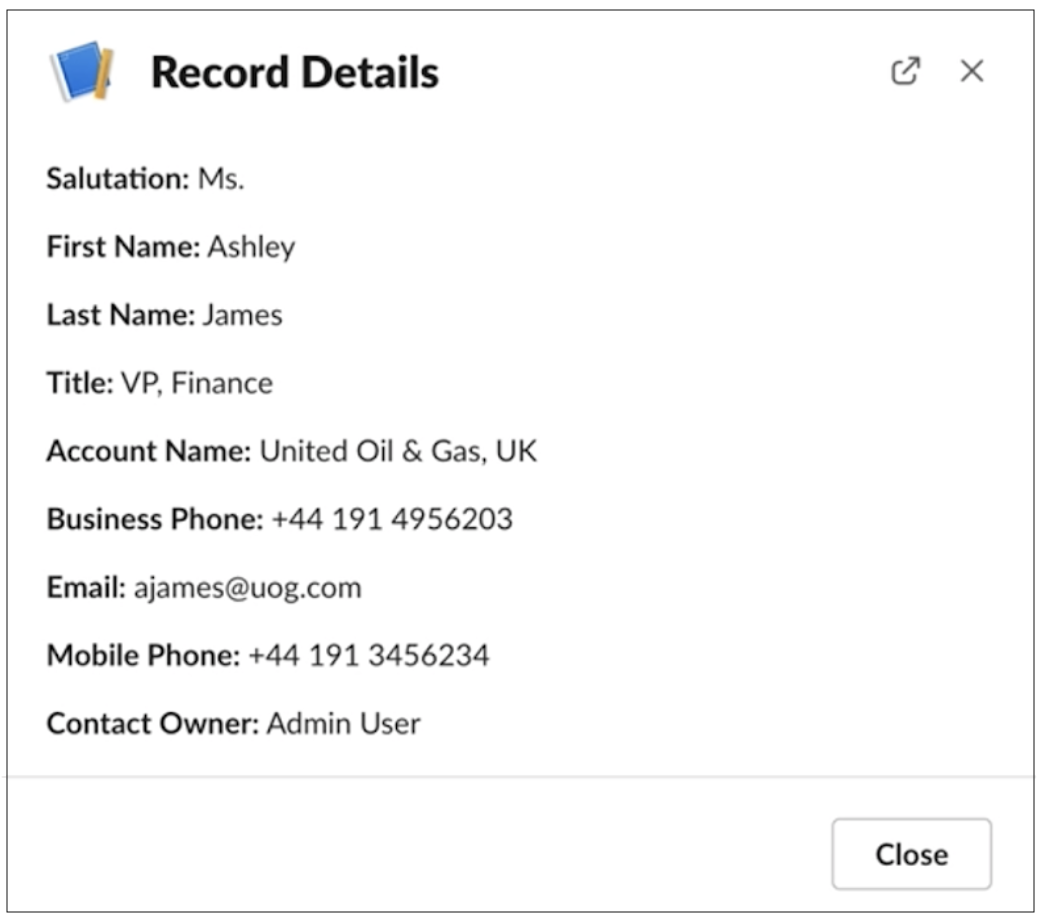The height and width of the screenshot is (924, 1042).
Task: Select the salutation value Ms.
Action: coord(221,179)
